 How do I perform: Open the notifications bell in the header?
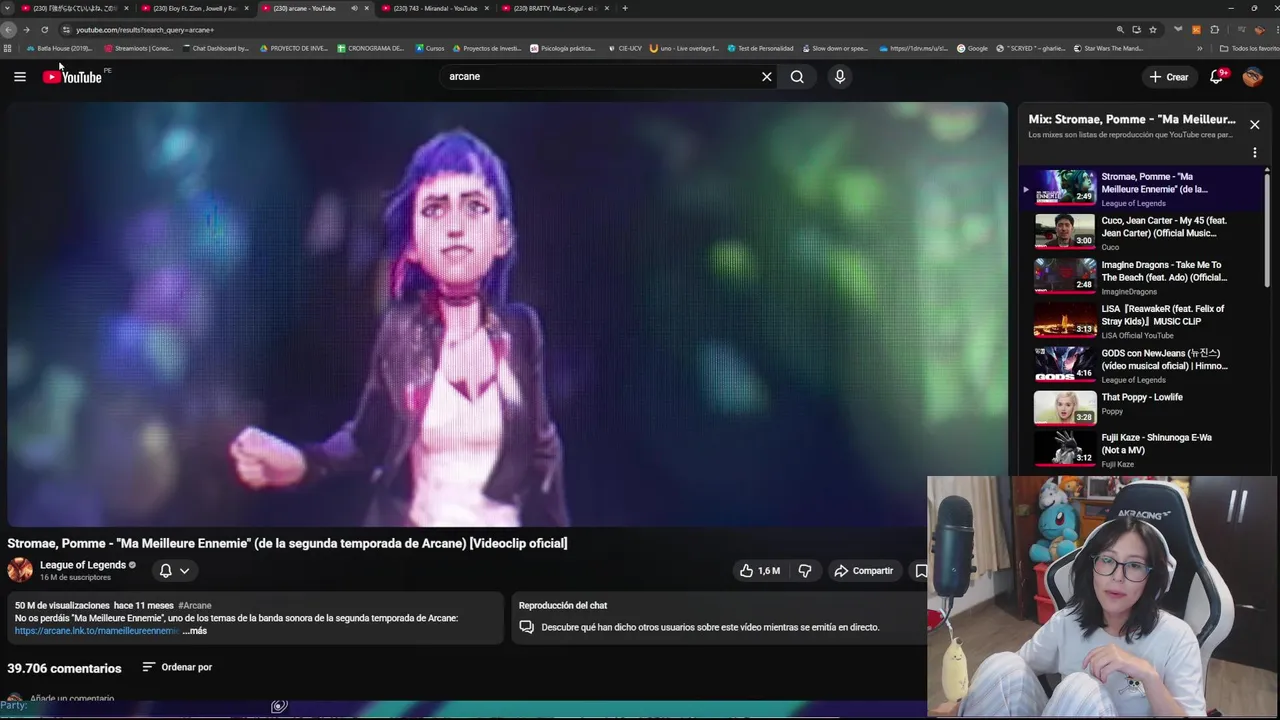pos(1217,76)
